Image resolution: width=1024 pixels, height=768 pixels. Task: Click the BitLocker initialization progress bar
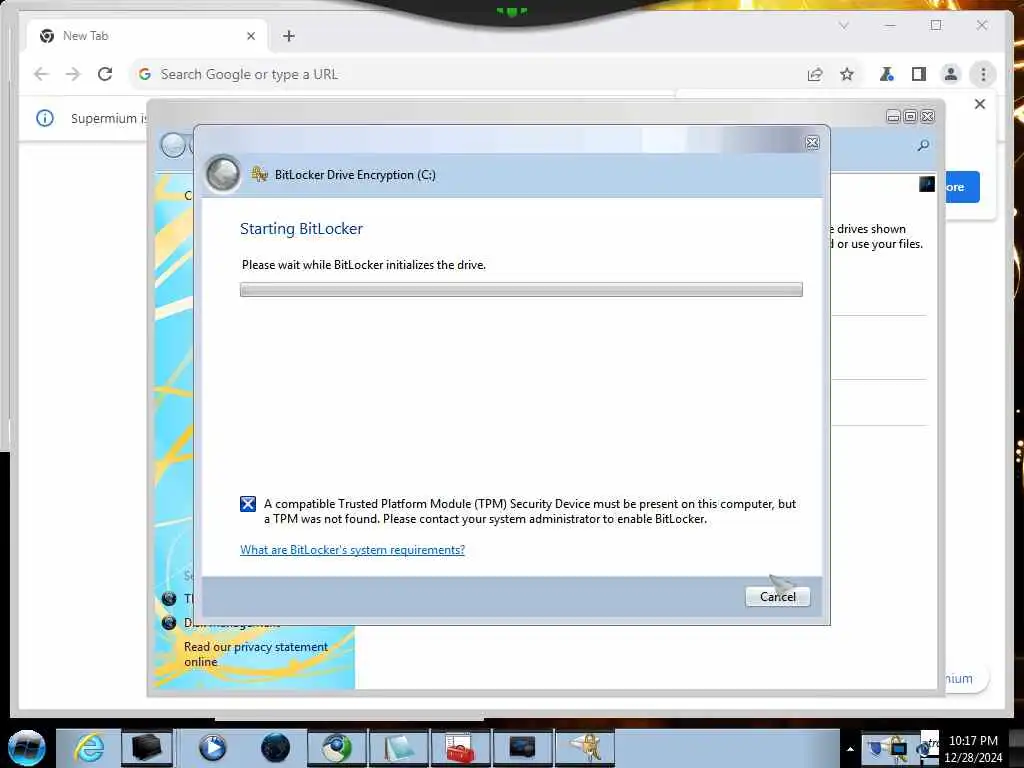521,289
